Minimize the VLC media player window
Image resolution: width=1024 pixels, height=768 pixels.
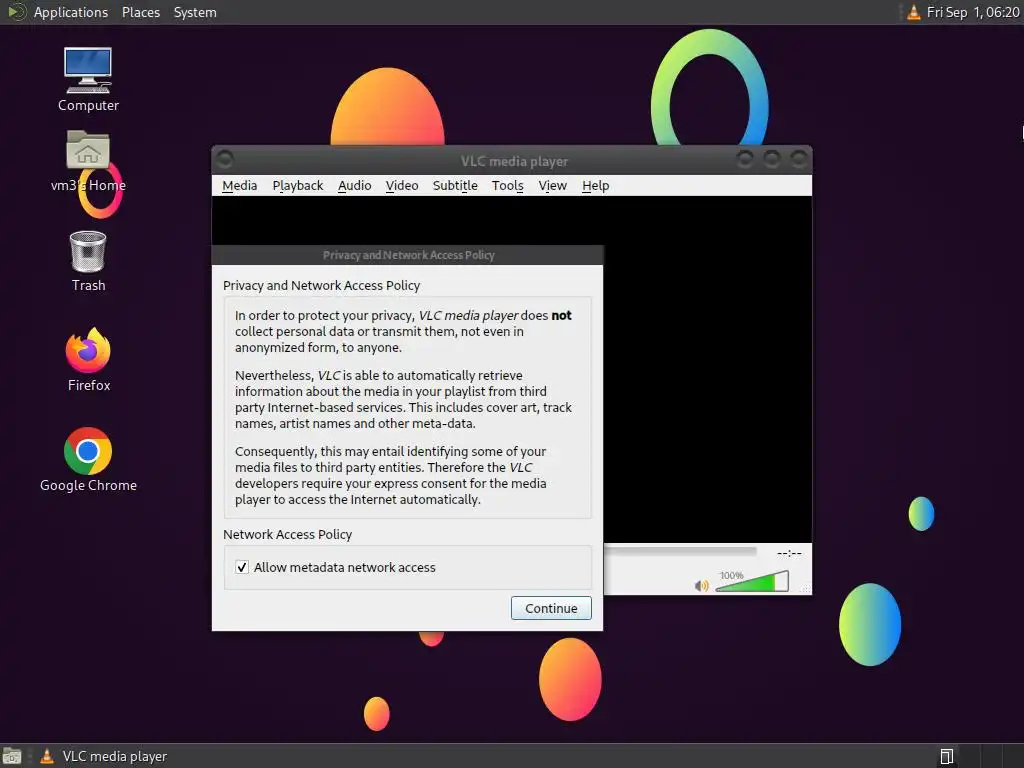(x=744, y=159)
